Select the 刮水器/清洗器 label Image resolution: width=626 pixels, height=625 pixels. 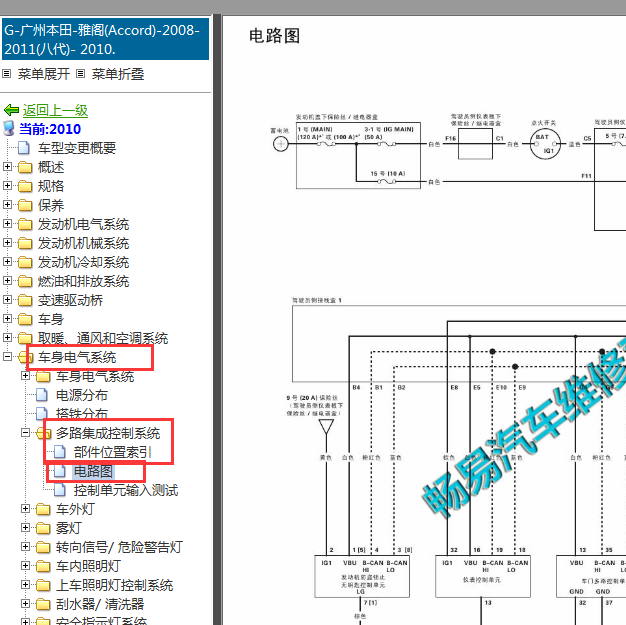click(100, 604)
